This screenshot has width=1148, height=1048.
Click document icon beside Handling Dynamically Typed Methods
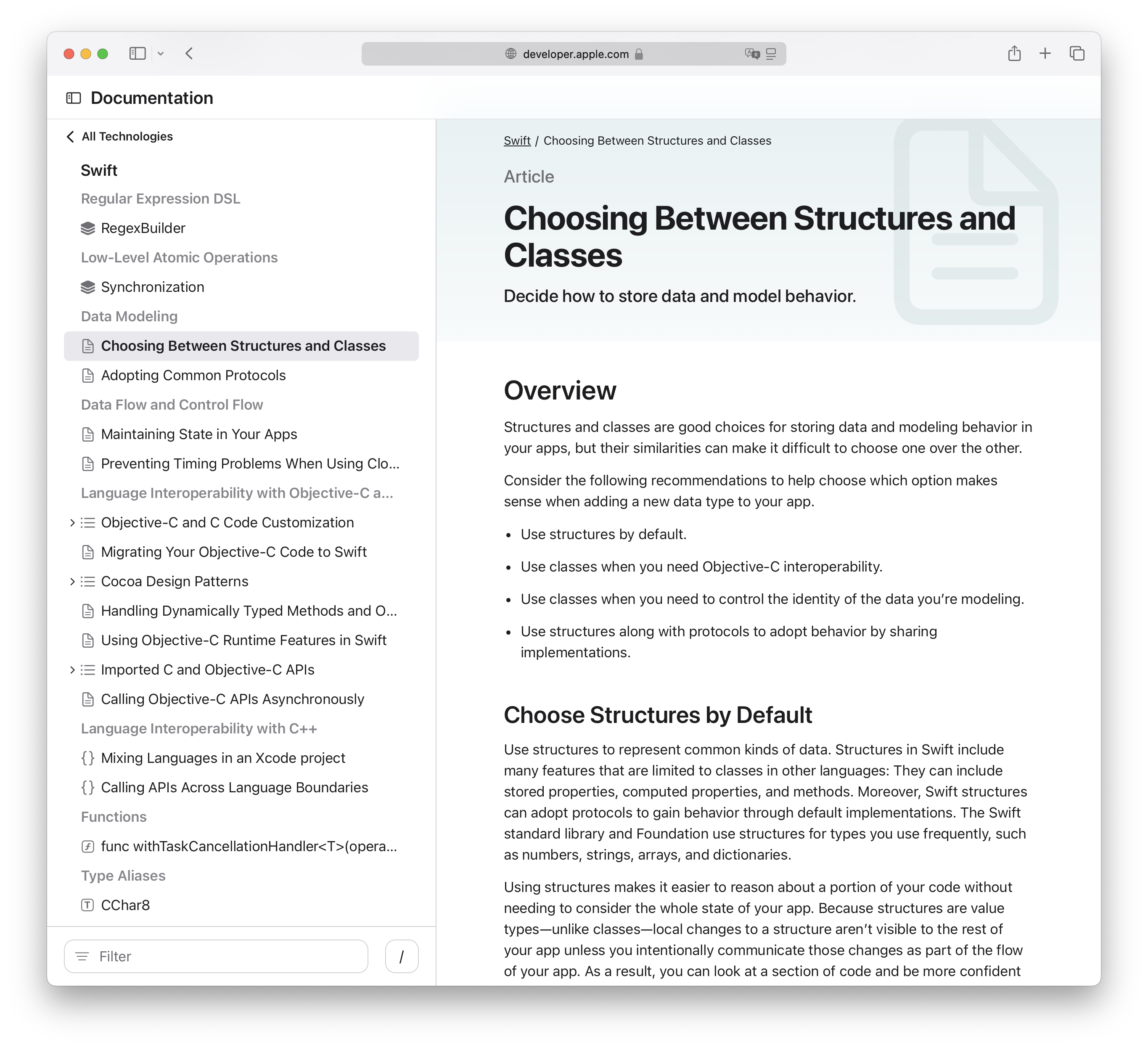(88, 611)
